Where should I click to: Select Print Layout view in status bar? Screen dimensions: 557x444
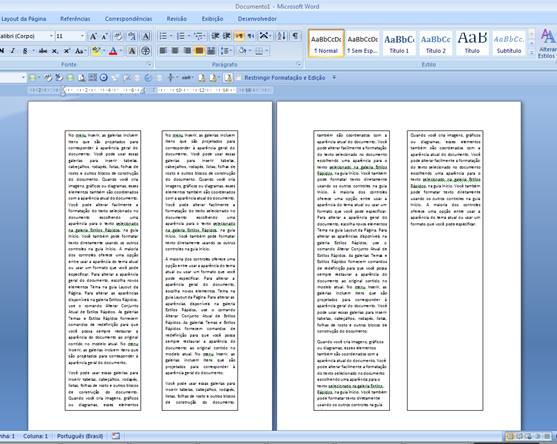point(510,436)
